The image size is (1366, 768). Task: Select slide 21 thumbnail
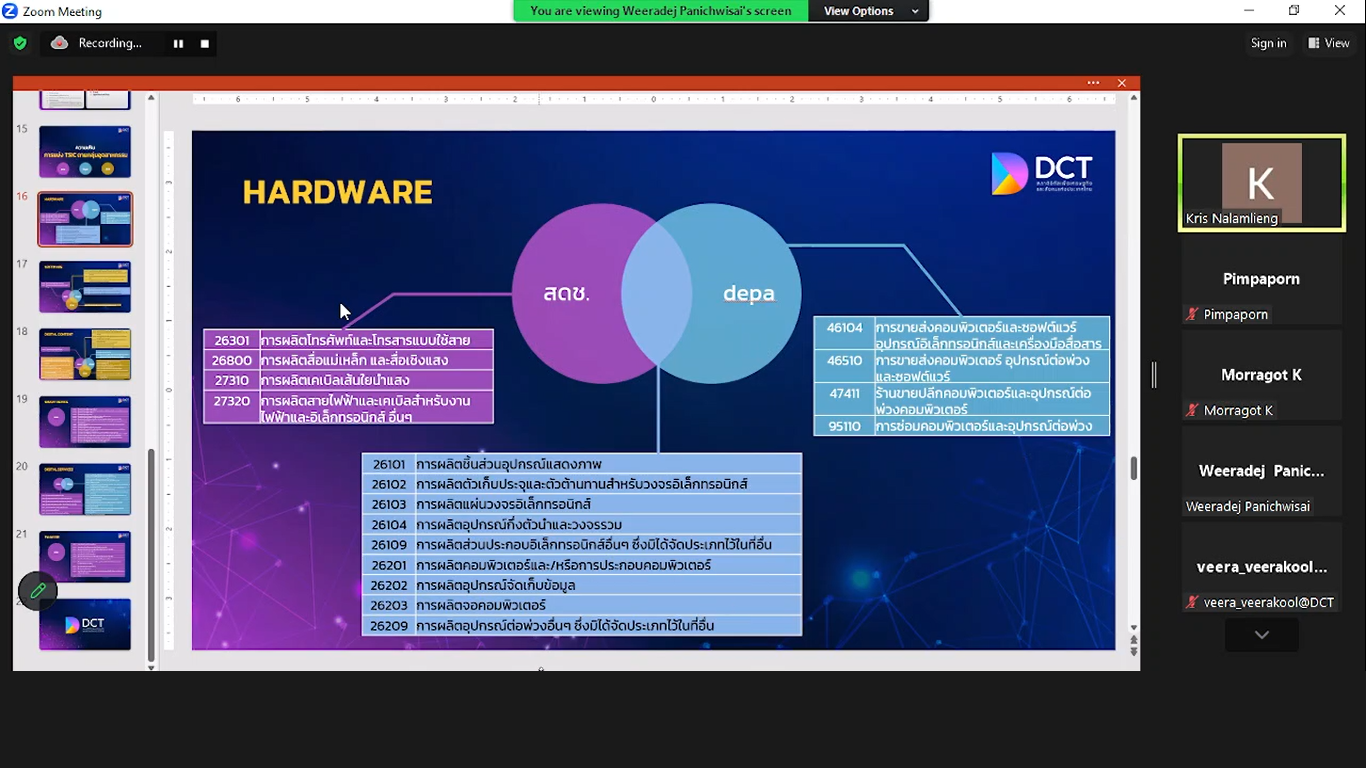85,556
